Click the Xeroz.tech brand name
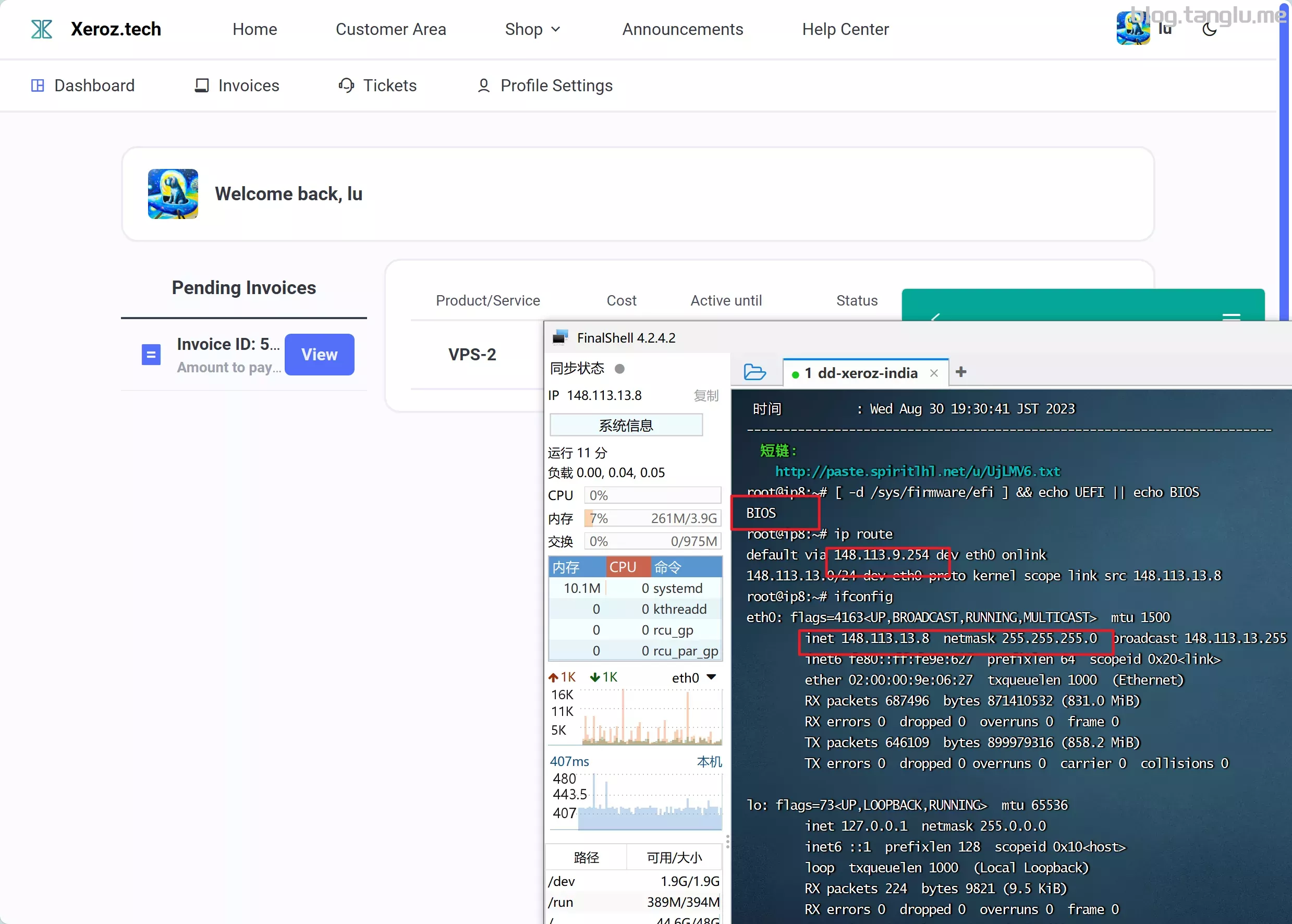Image resolution: width=1292 pixels, height=924 pixels. pos(116,29)
